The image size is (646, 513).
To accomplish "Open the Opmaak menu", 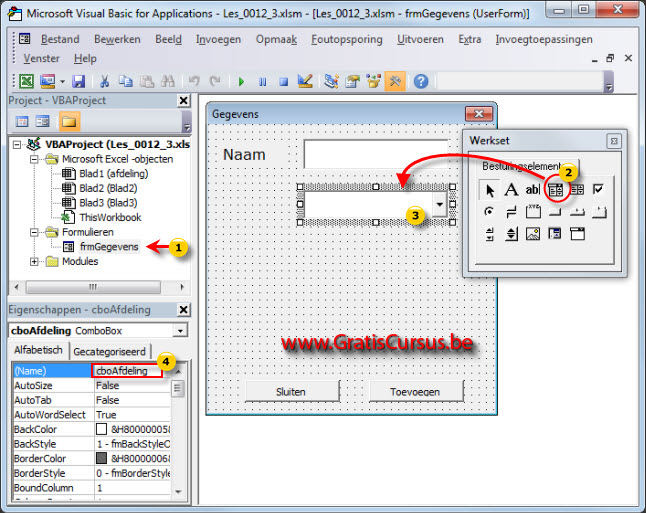I will pos(276,40).
